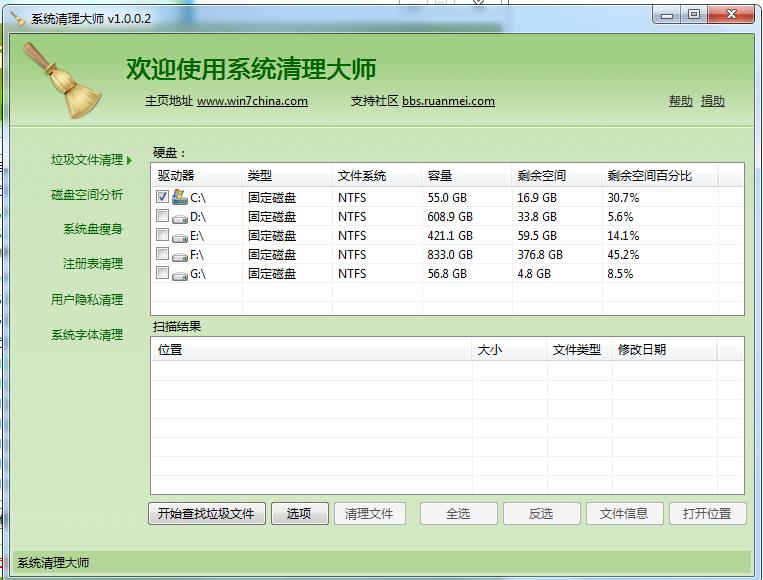Click the 421.1 GB capacity value
This screenshot has height=580, width=763.
point(450,236)
